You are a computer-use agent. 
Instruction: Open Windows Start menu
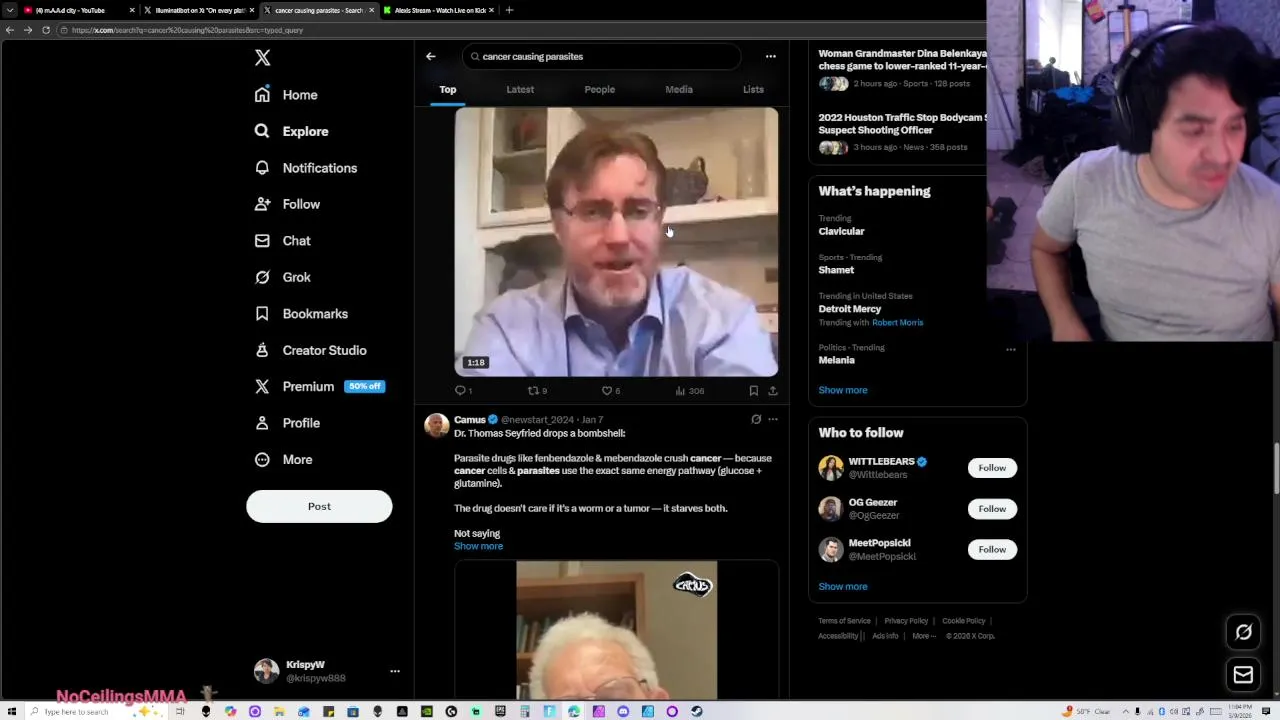(10, 712)
